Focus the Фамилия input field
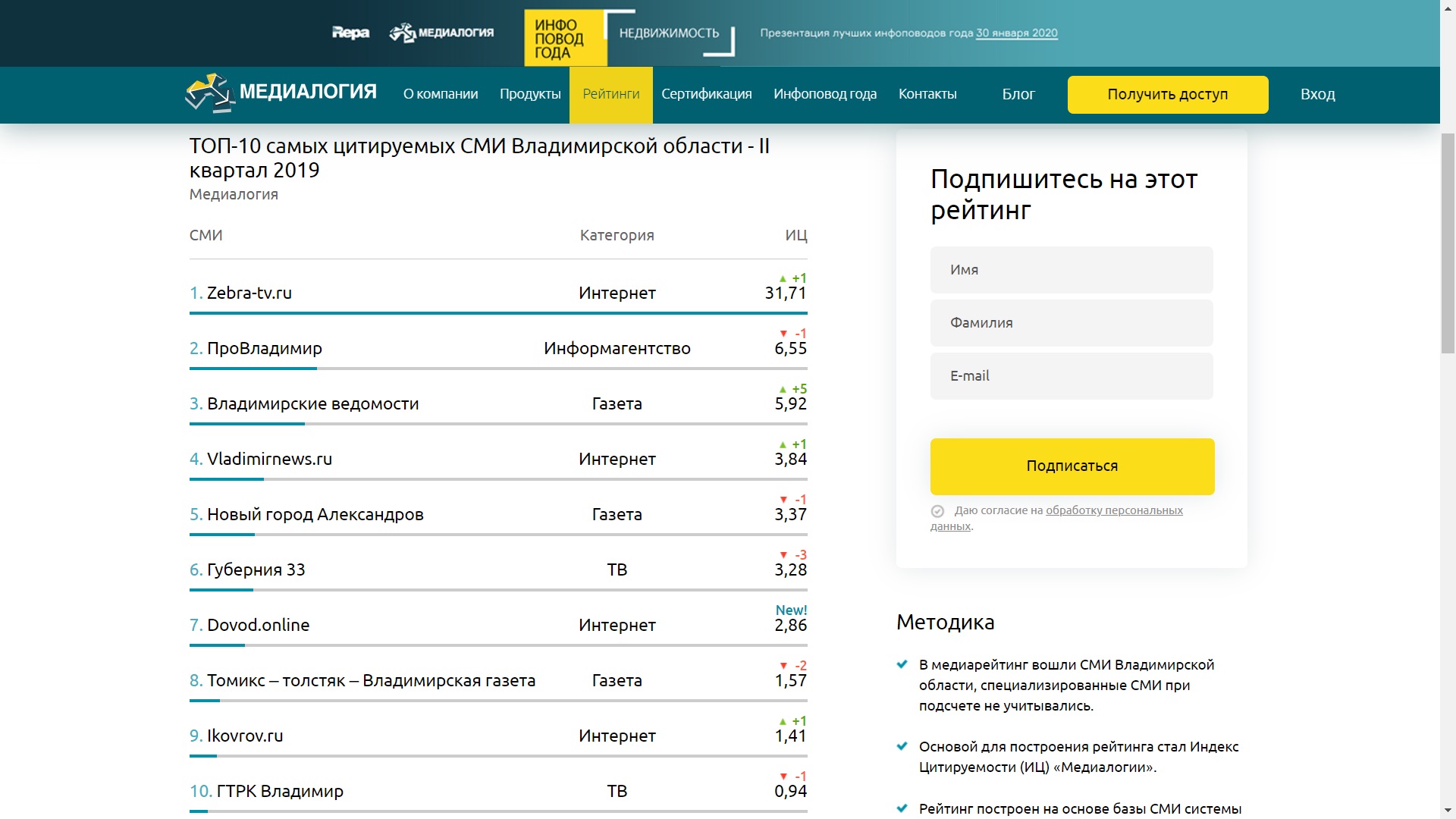 pyautogui.click(x=1072, y=323)
